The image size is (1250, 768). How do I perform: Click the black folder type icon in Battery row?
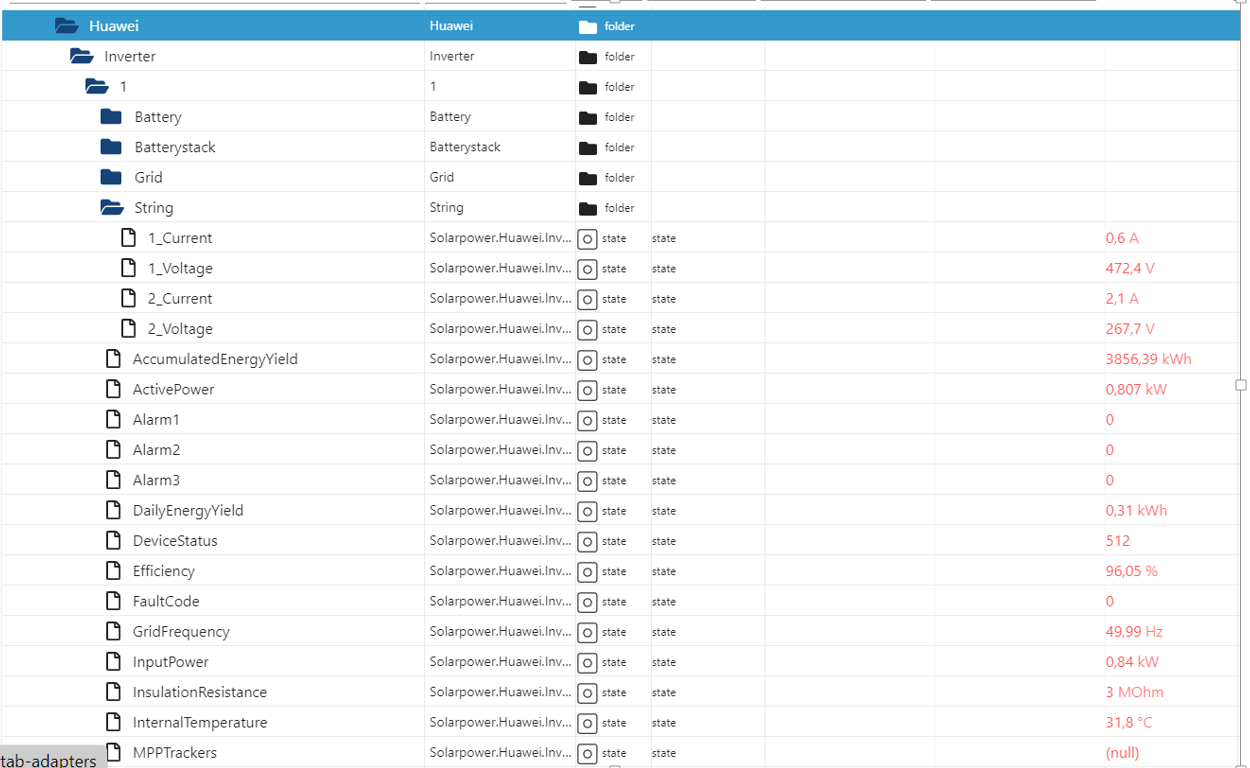coord(588,118)
